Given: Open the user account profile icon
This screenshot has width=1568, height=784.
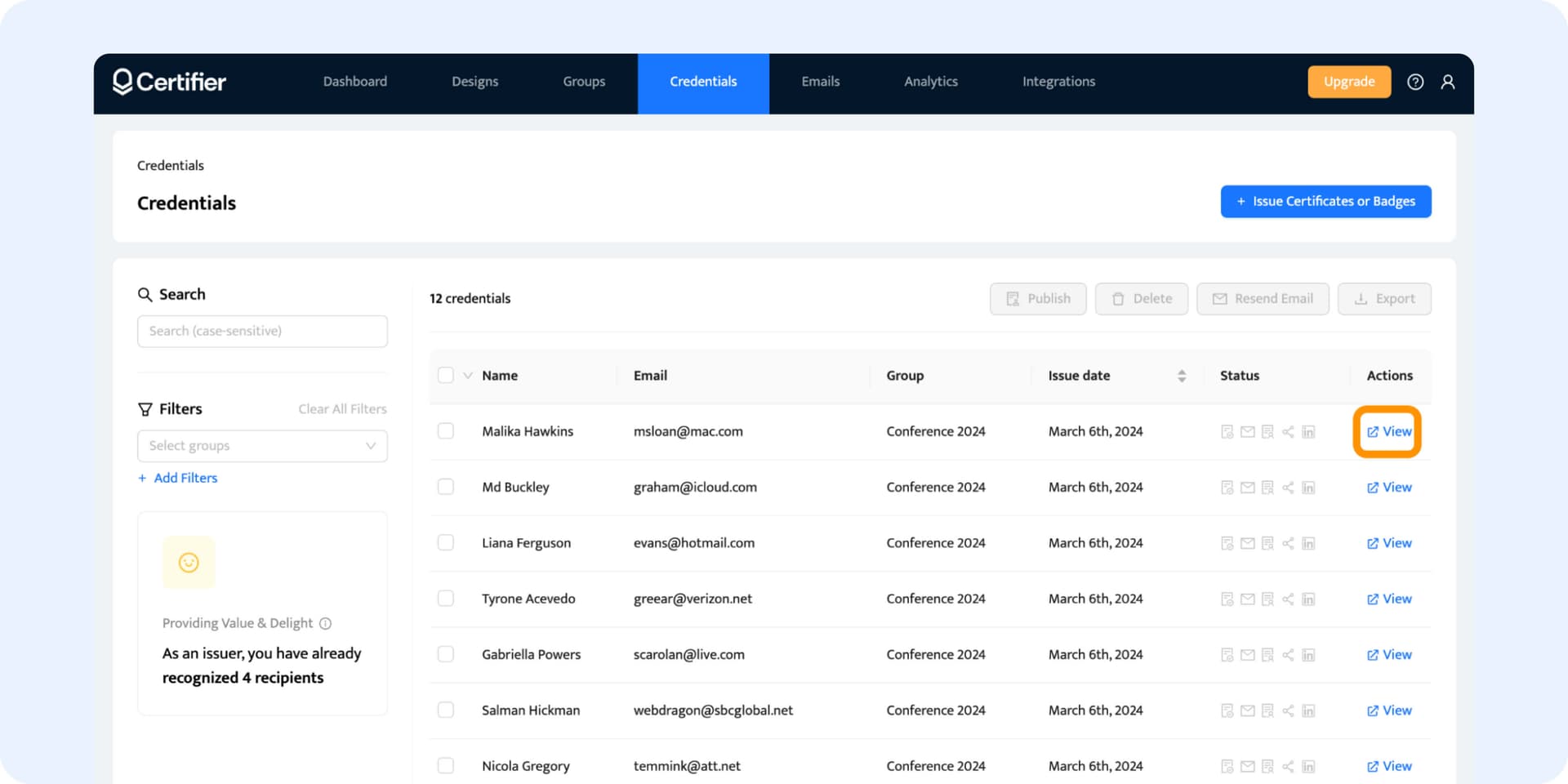Looking at the screenshot, I should tap(1448, 82).
